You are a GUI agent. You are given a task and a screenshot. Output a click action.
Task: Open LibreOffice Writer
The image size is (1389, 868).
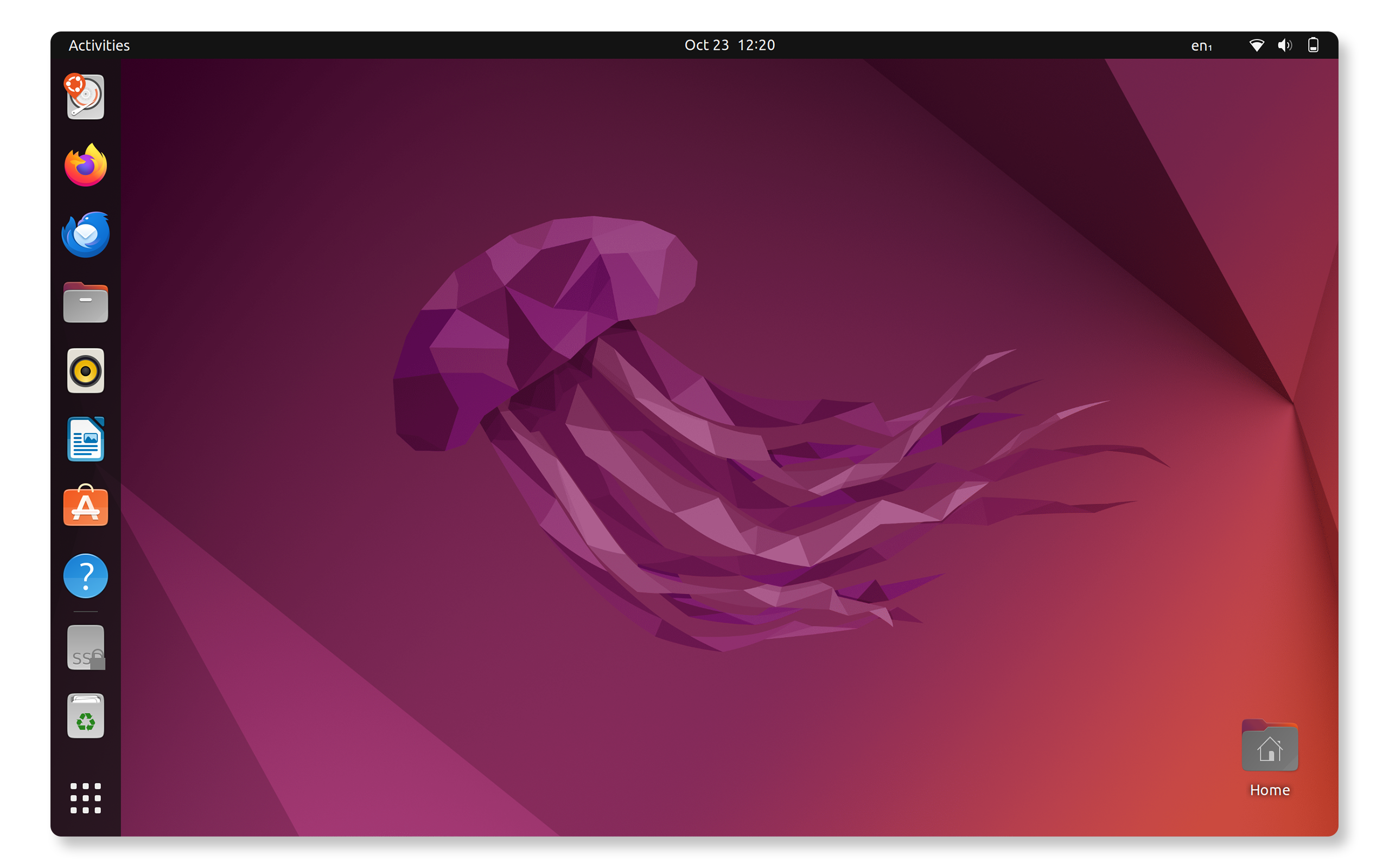(x=85, y=439)
